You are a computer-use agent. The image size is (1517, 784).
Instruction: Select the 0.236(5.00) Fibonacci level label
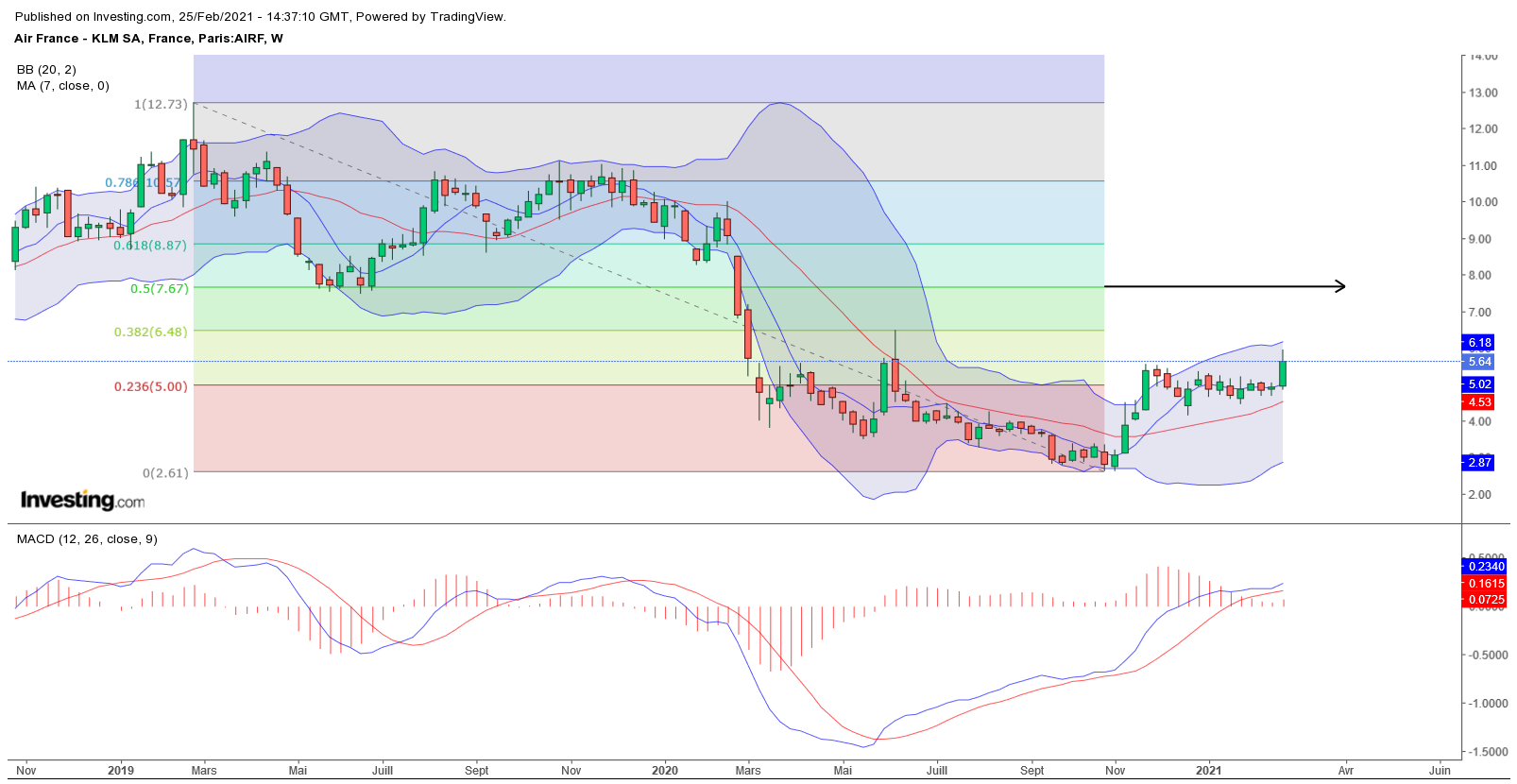click(151, 387)
